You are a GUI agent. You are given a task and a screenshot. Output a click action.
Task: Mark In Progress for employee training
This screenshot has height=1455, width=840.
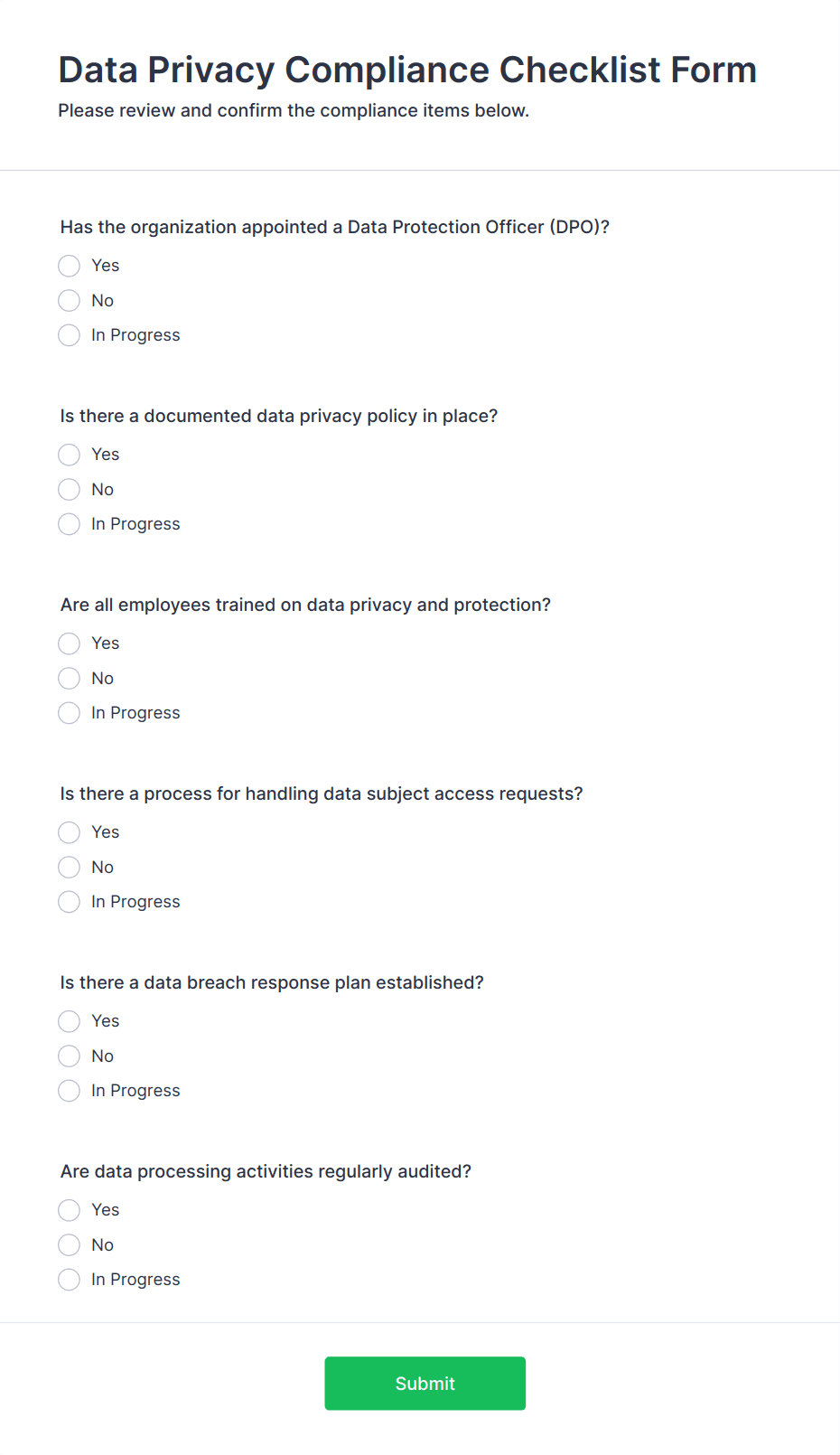point(69,713)
